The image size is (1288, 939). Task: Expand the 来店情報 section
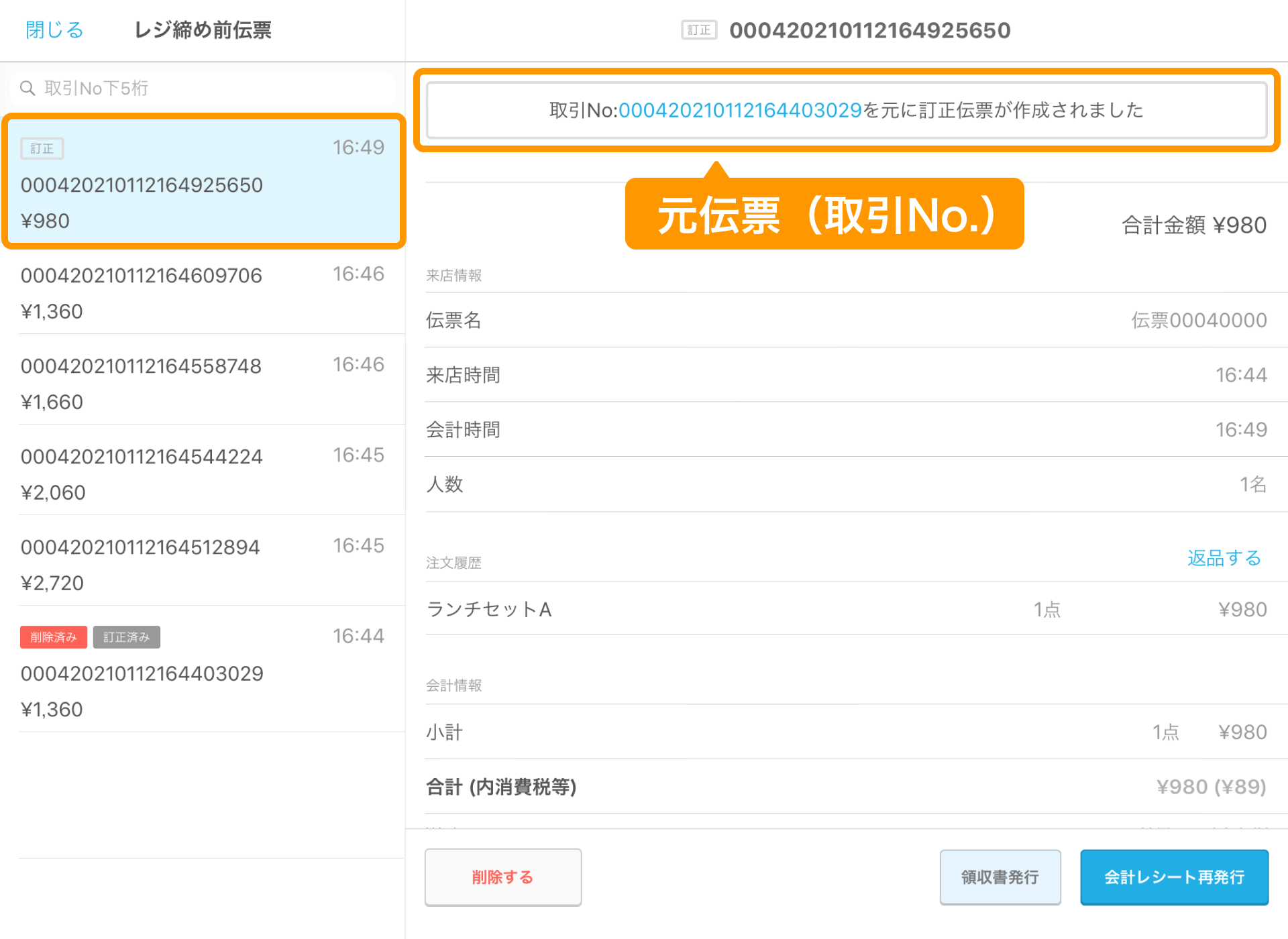[x=455, y=274]
